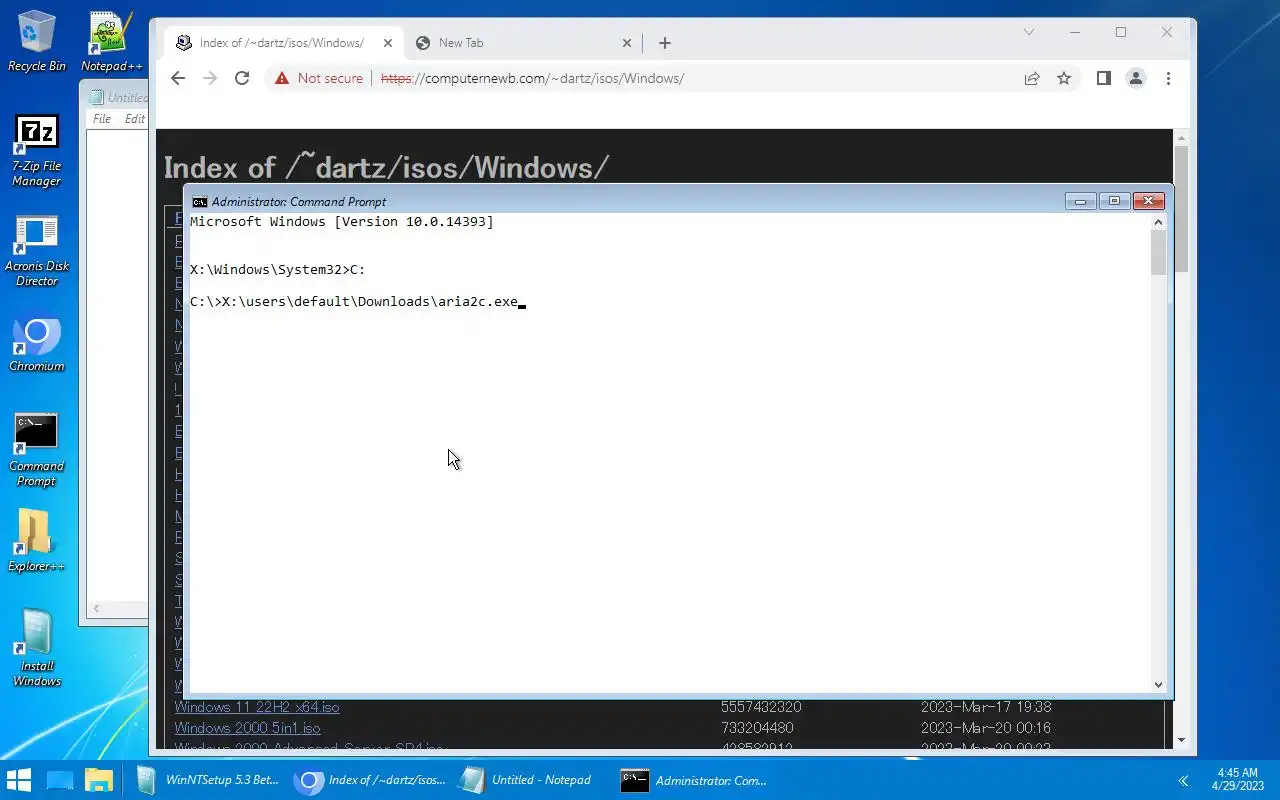Viewport: 1280px width, 800px height.
Task: Open the Windows 11 22H2 x64.iso link
Action: [257, 707]
